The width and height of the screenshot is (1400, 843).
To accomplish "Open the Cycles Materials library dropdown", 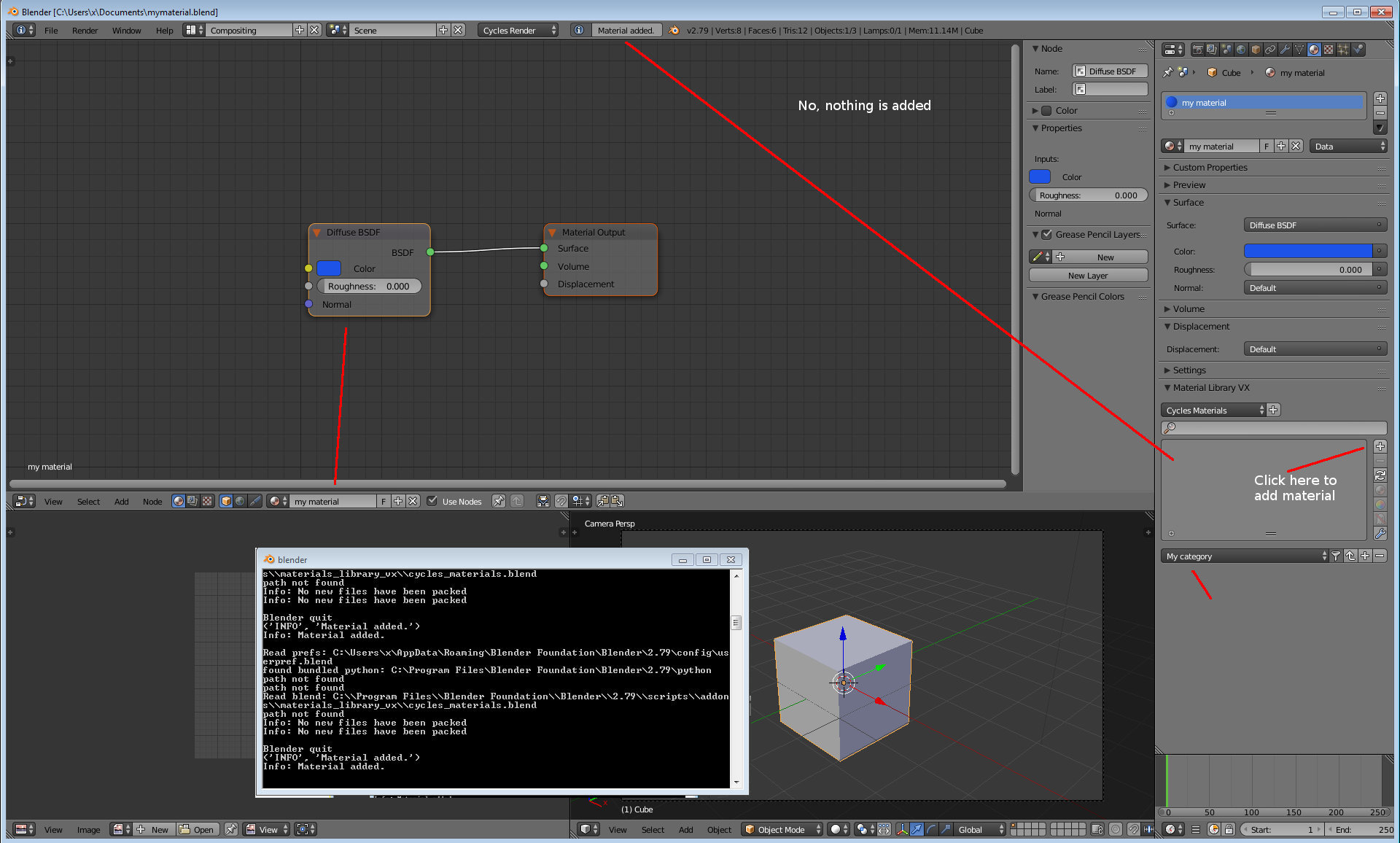I will point(1213,410).
